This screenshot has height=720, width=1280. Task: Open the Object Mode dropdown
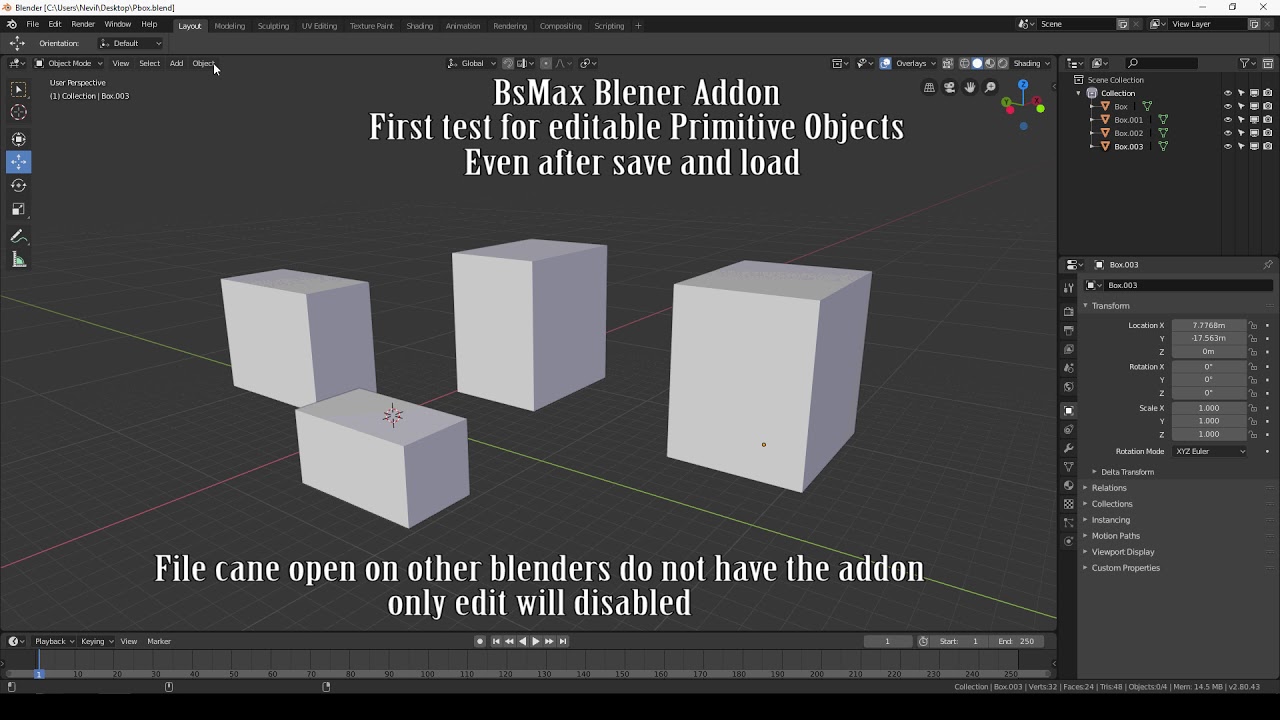(69, 63)
